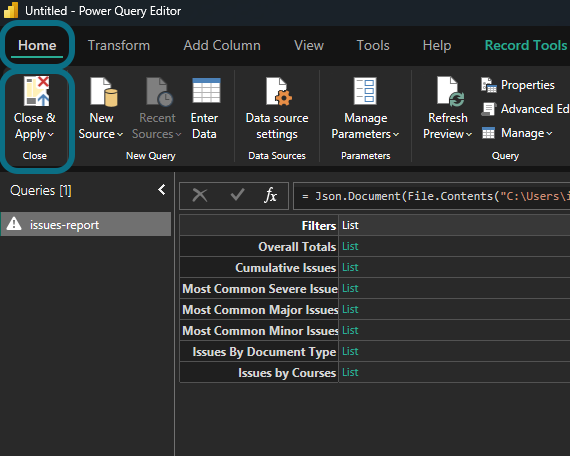Click the fx insert step icon
The width and height of the screenshot is (570, 456).
(x=270, y=196)
